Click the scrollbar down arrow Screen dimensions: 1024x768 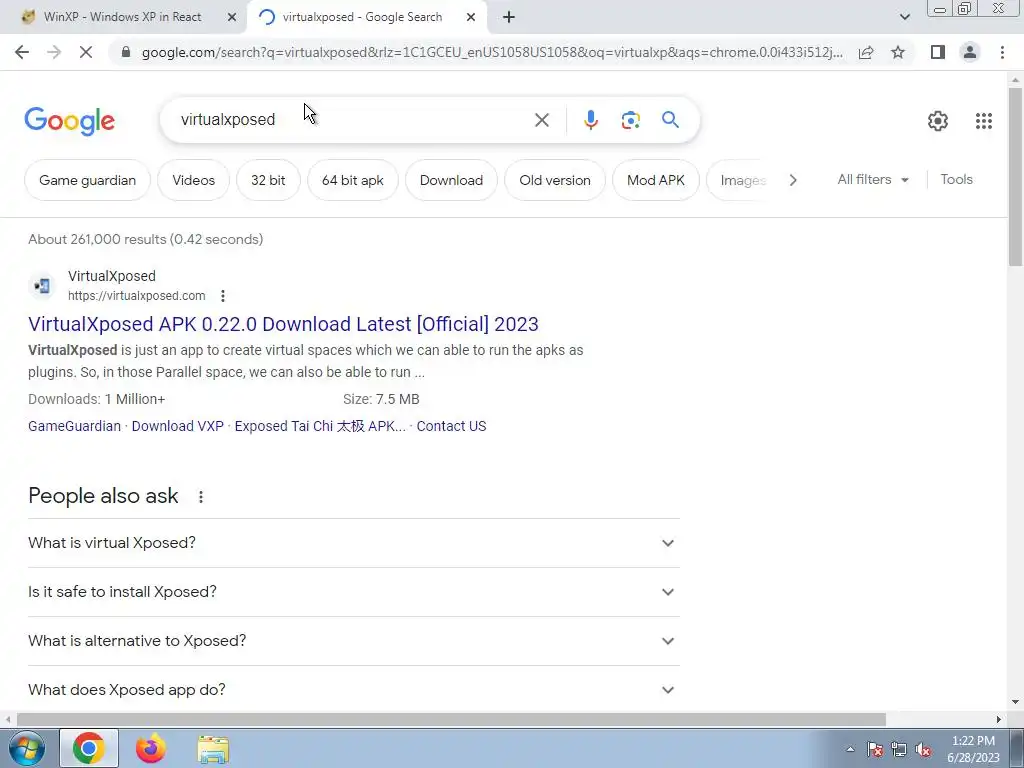(x=1015, y=702)
